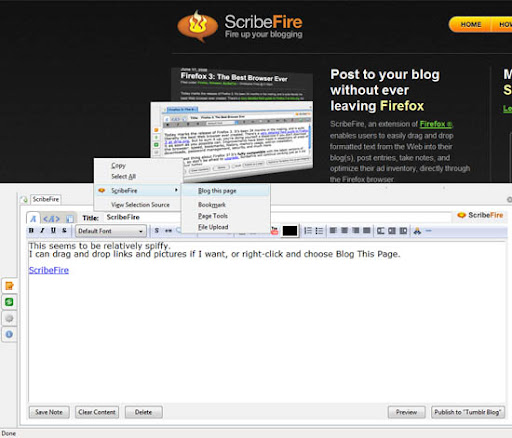Open the gray round sidebar icon
Image resolution: width=512 pixels, height=438 pixels.
(9, 318)
